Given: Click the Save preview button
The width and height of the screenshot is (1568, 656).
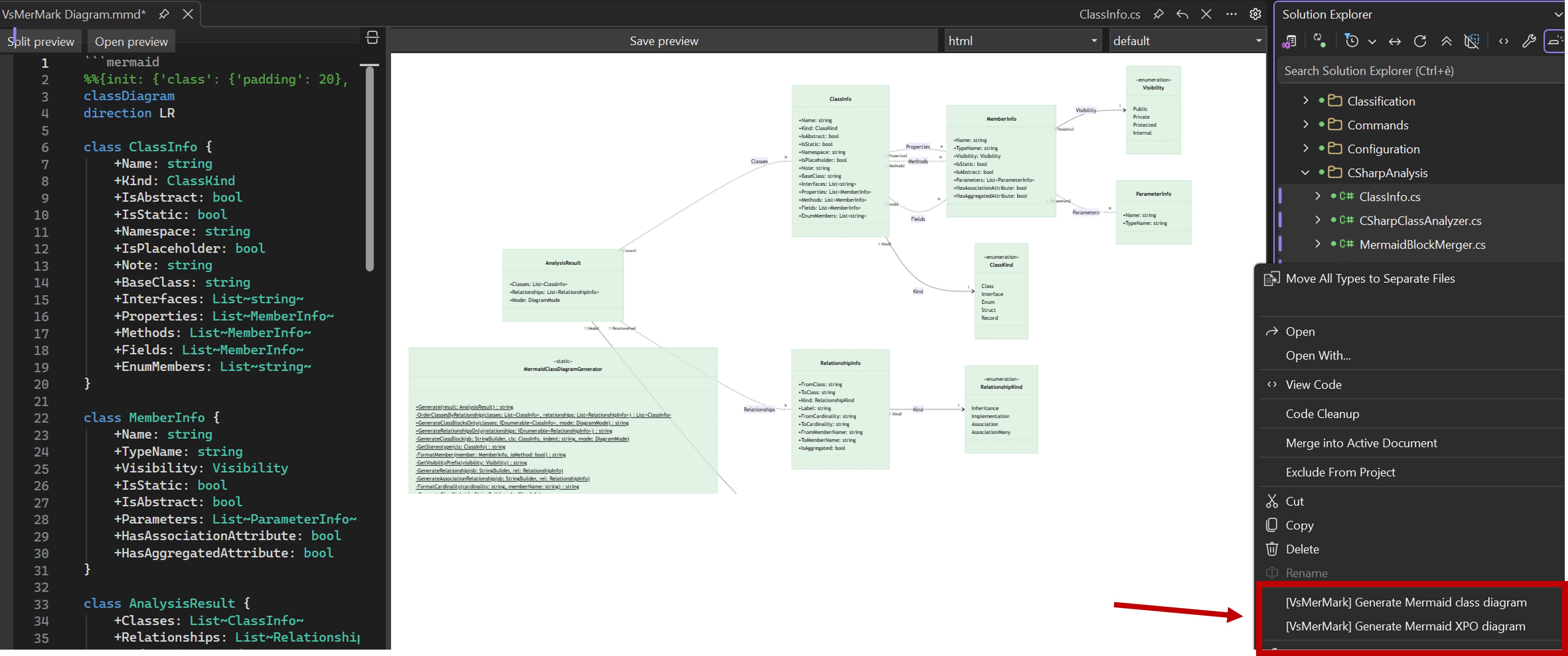Looking at the screenshot, I should (x=664, y=41).
